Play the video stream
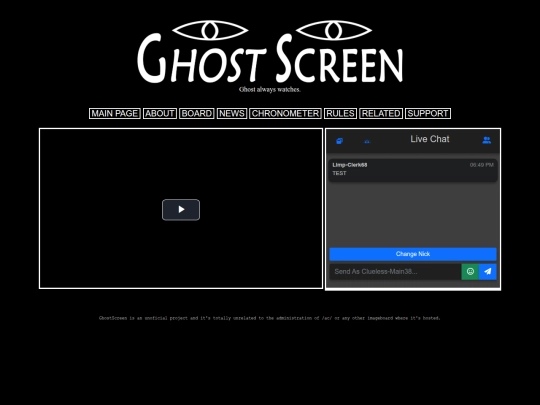 click(x=181, y=210)
